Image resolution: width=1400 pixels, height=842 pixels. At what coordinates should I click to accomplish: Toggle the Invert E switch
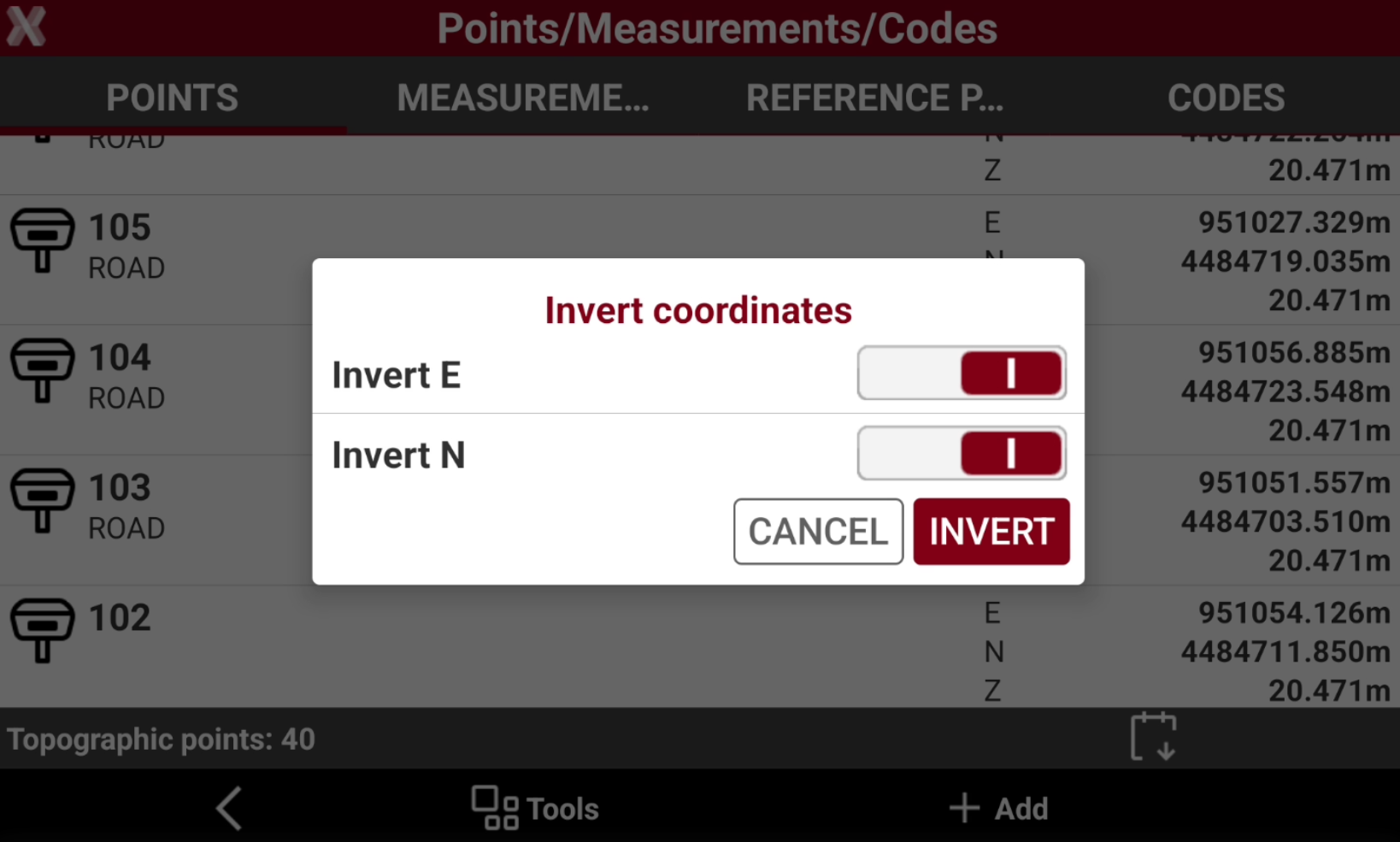[x=962, y=373]
